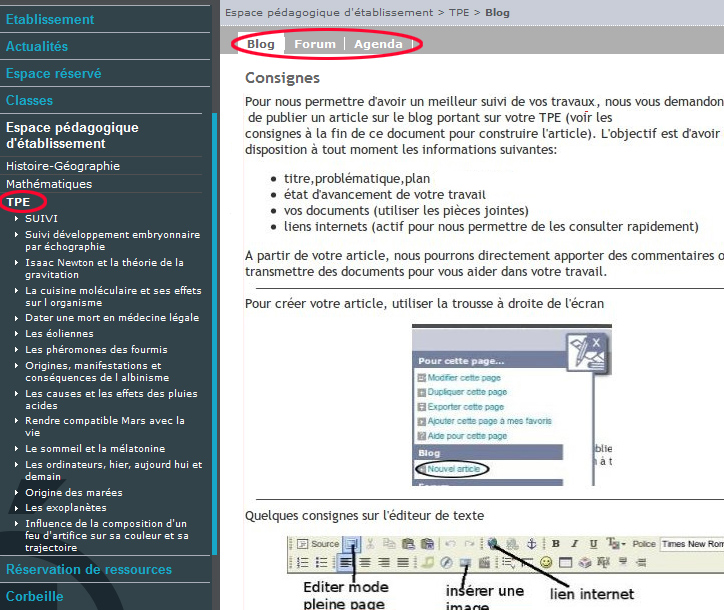Click the insert image icon
The width and height of the screenshot is (724, 610).
point(465,562)
